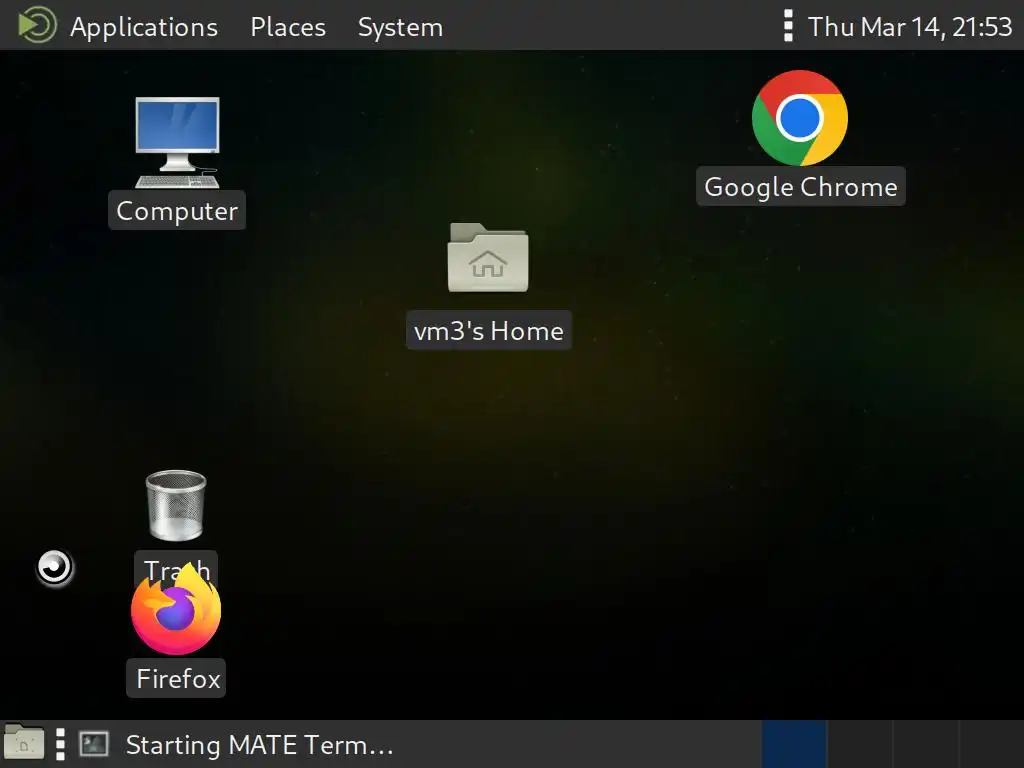The image size is (1024, 768).
Task: Select the vm3's Home folder icon
Action: pyautogui.click(x=488, y=258)
